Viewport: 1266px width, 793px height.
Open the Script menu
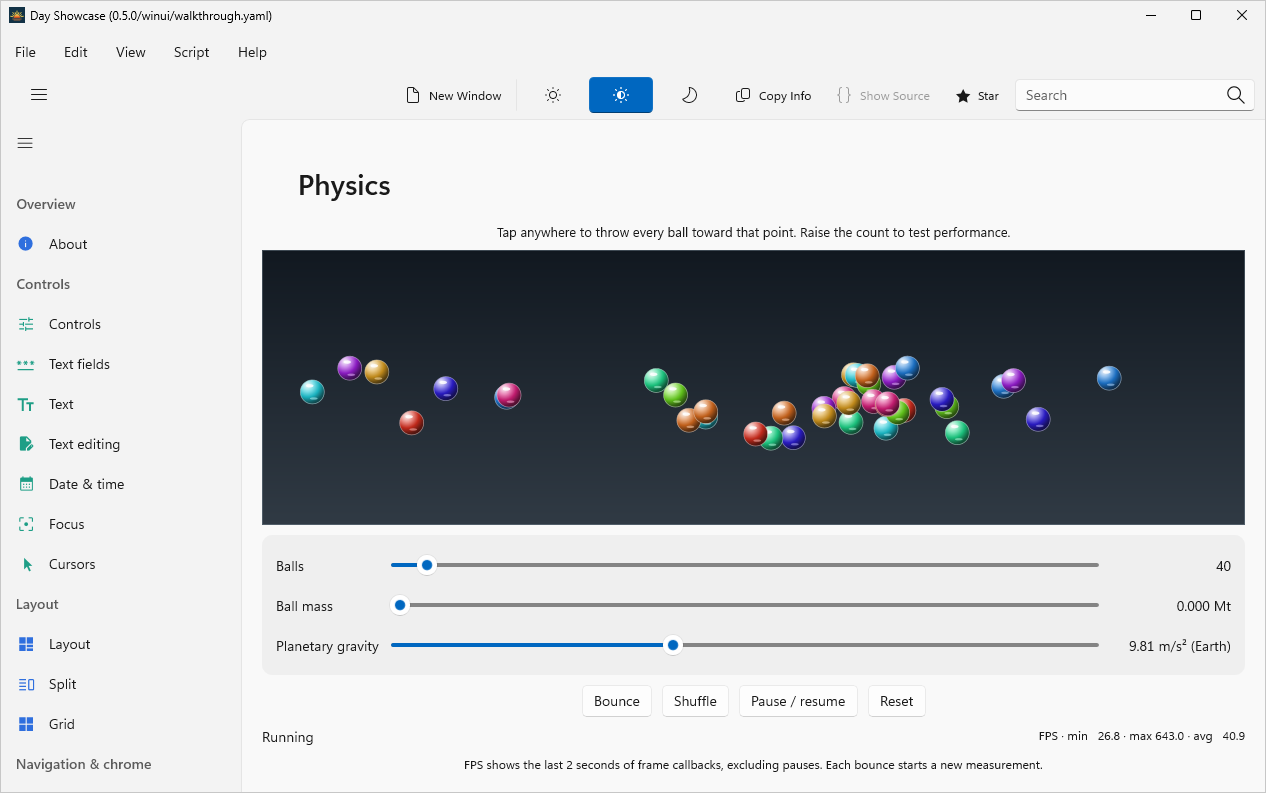coord(191,52)
